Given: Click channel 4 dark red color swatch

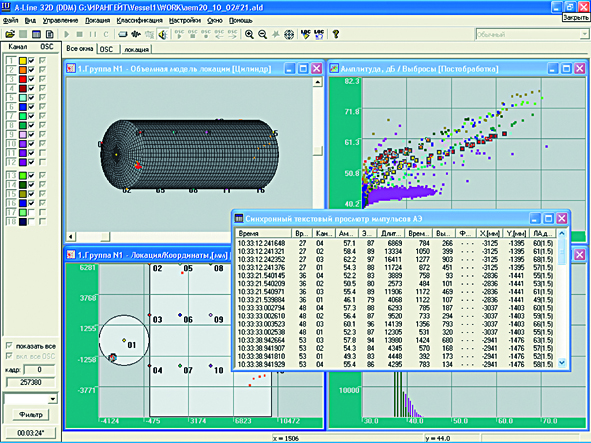Looking at the screenshot, I should point(23,88).
